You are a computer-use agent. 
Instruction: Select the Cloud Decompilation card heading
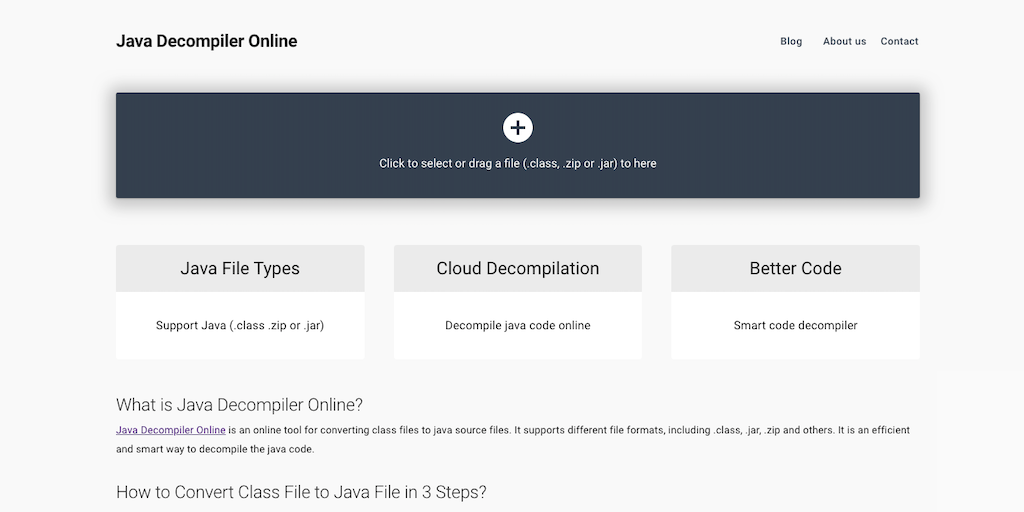coord(518,268)
